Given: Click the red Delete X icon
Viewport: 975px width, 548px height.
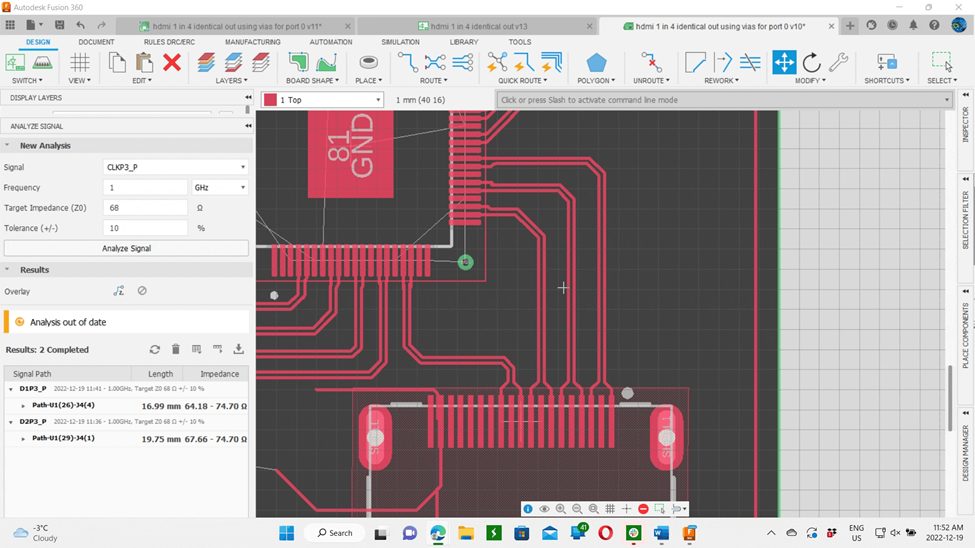Looking at the screenshot, I should [172, 63].
